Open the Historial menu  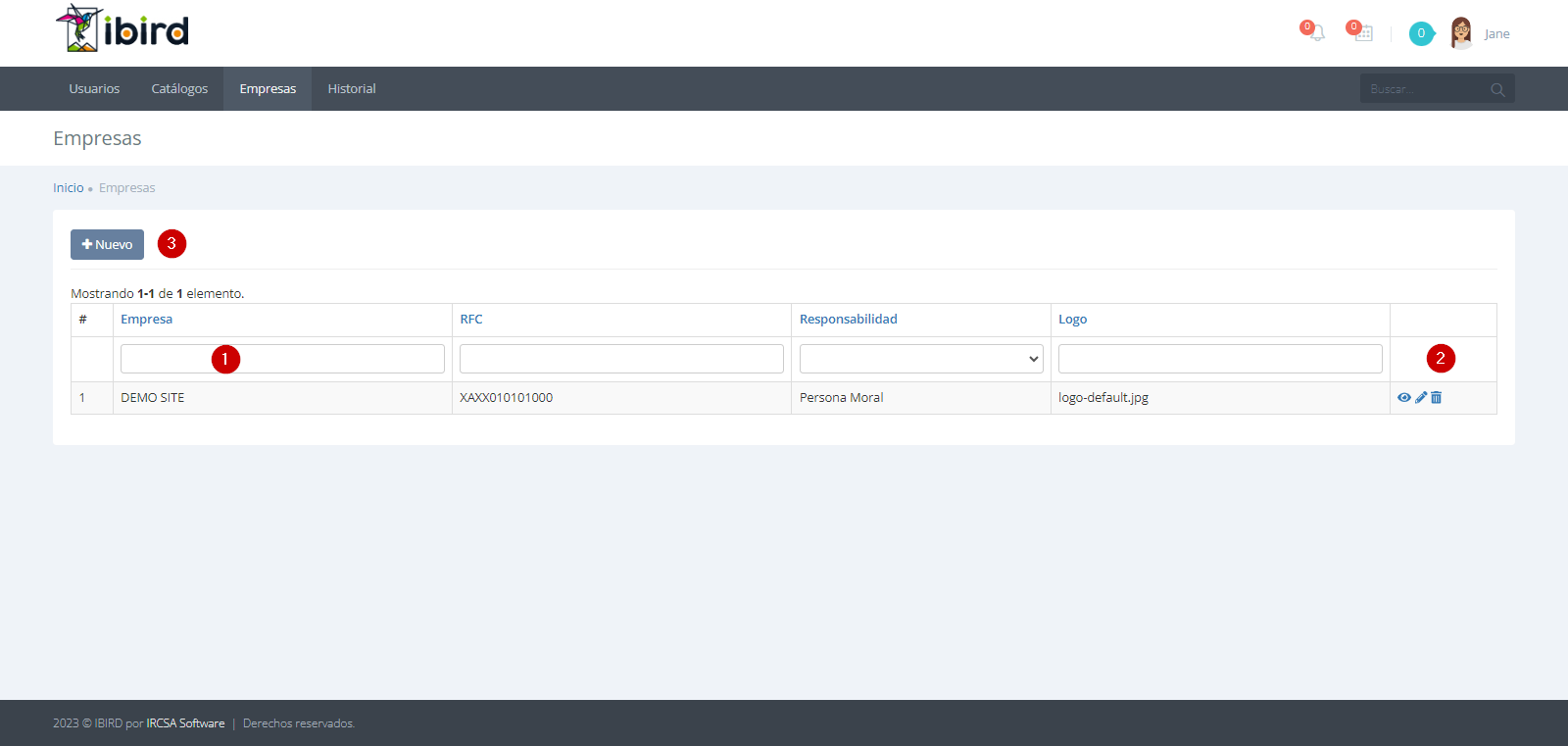click(x=352, y=89)
